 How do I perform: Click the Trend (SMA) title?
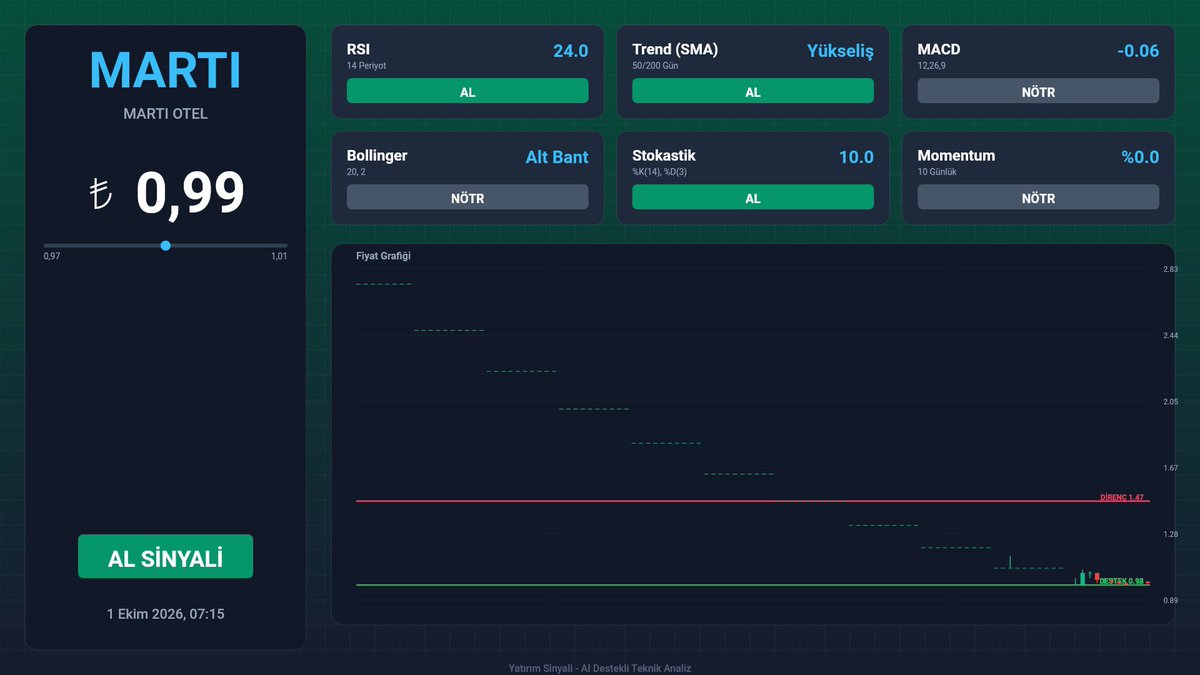tap(675, 49)
